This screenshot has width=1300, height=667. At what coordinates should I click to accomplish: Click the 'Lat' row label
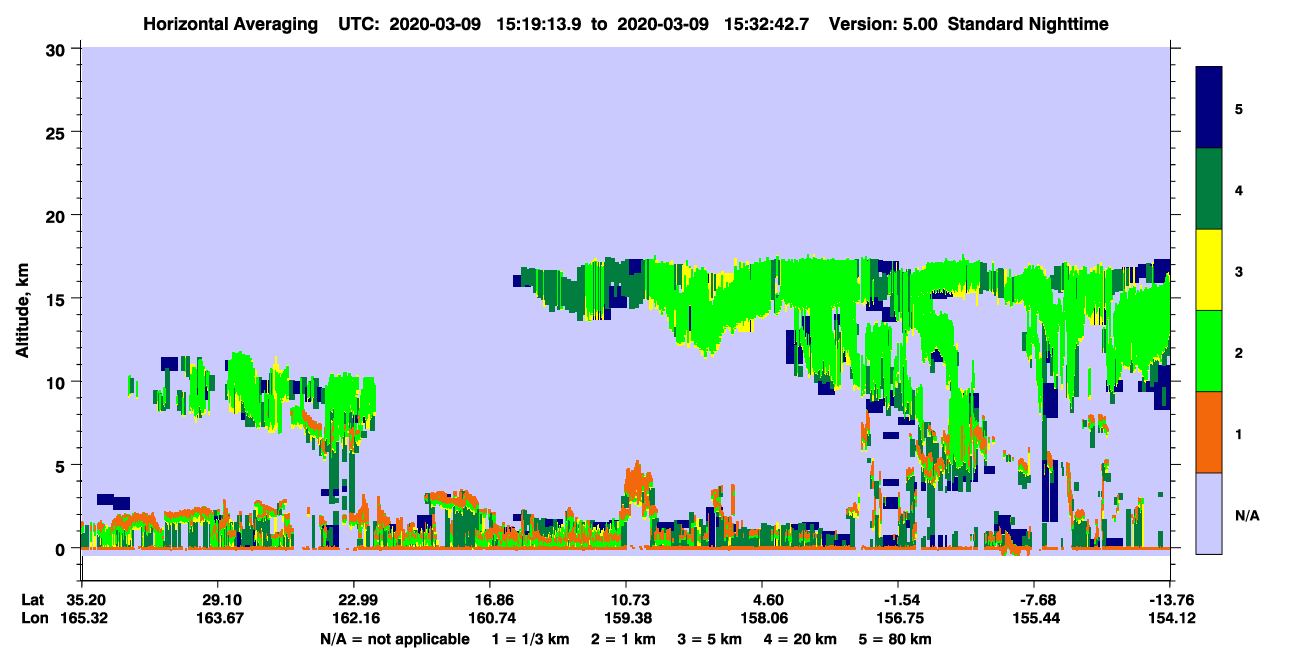(x=32, y=600)
